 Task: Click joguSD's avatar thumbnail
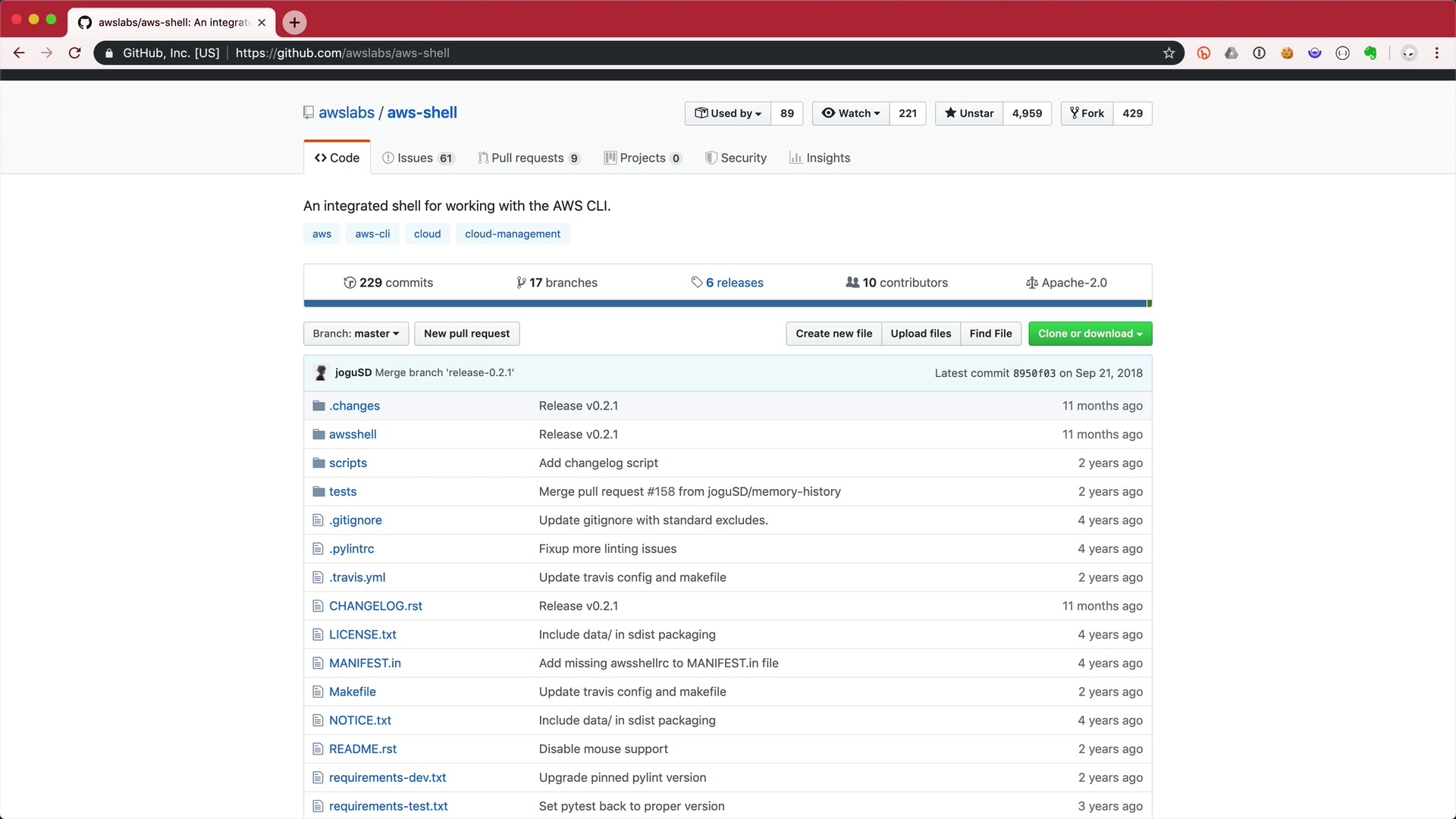pos(321,373)
